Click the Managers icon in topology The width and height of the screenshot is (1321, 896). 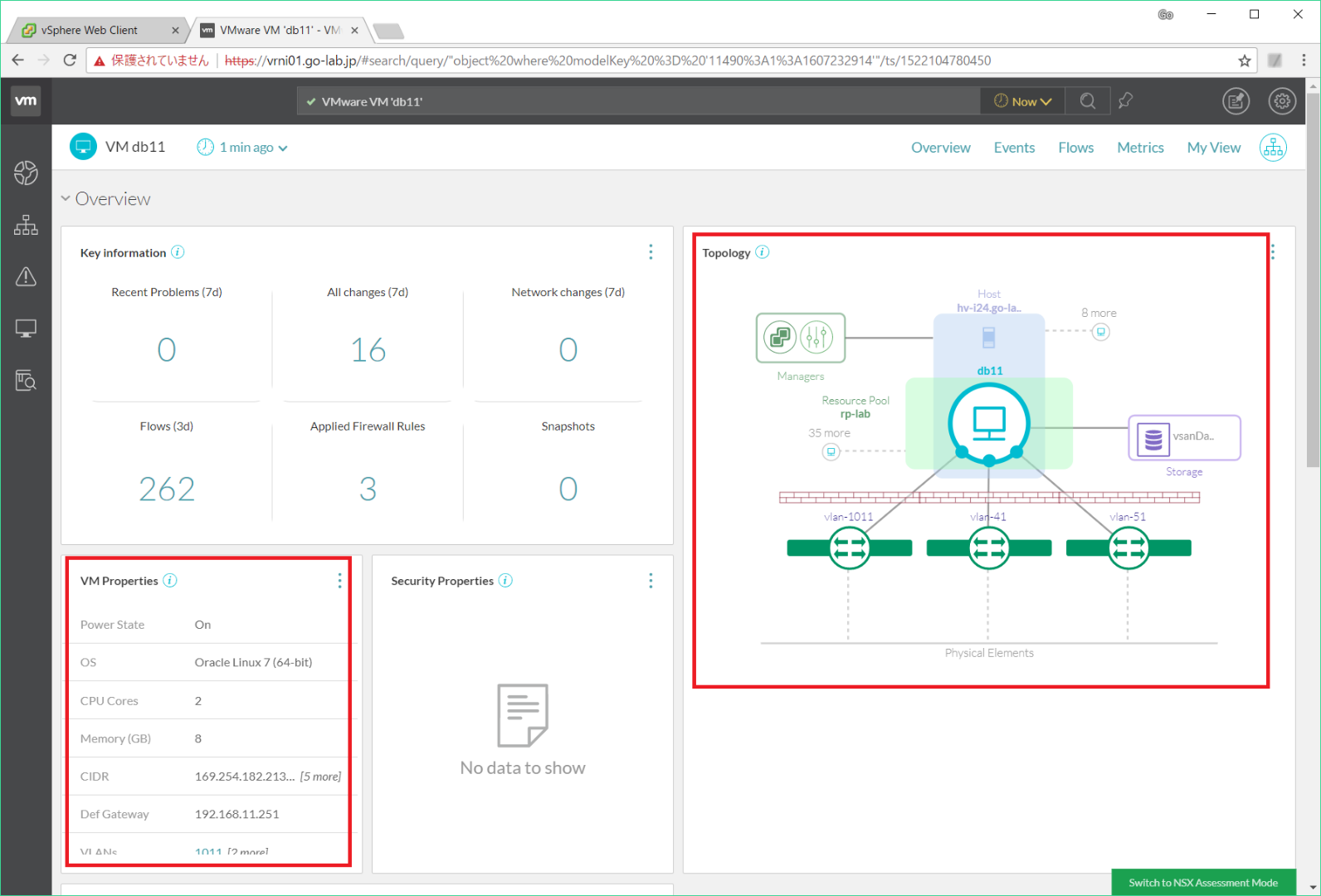point(800,338)
